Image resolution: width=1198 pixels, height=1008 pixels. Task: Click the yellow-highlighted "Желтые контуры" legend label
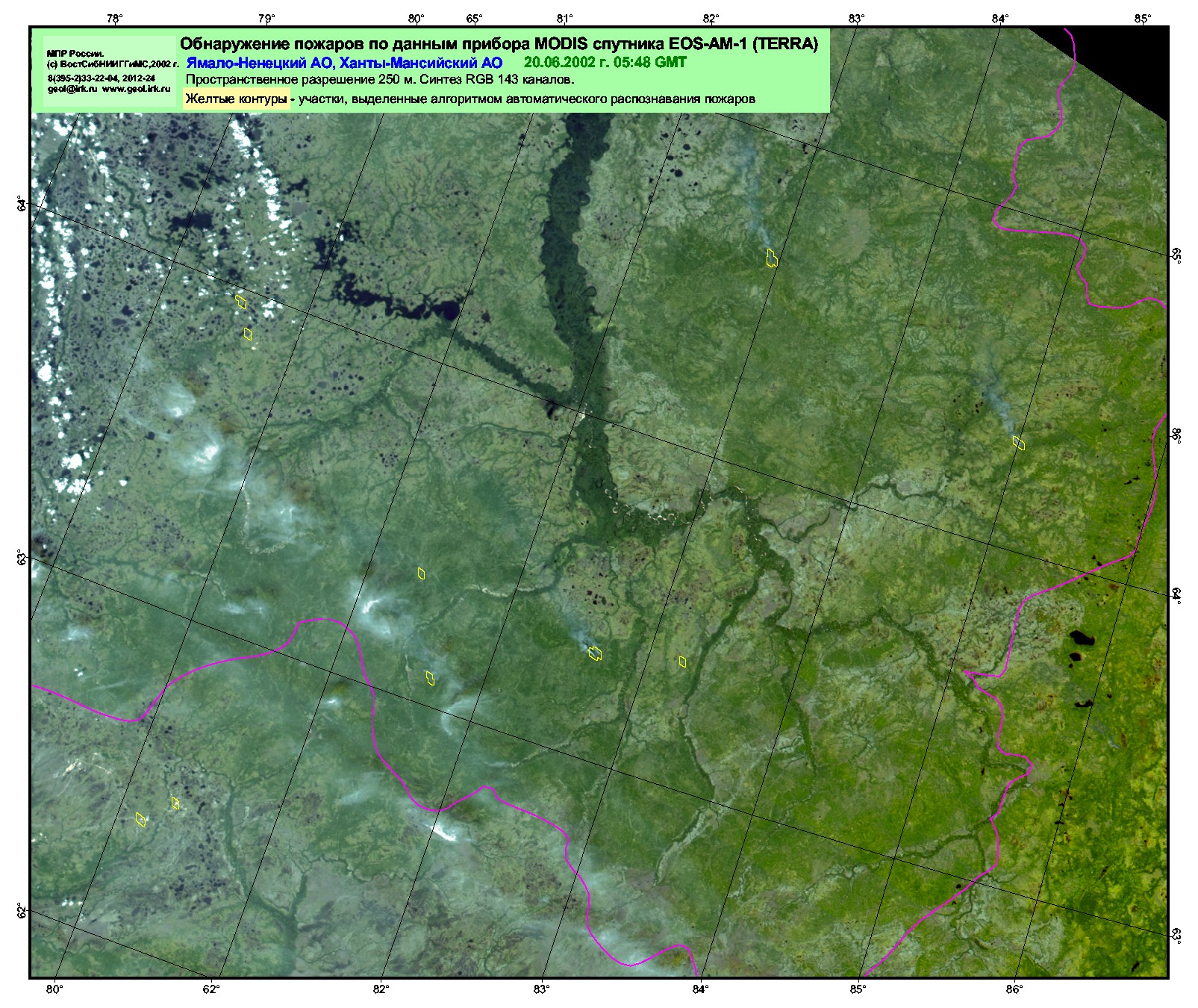point(236,99)
